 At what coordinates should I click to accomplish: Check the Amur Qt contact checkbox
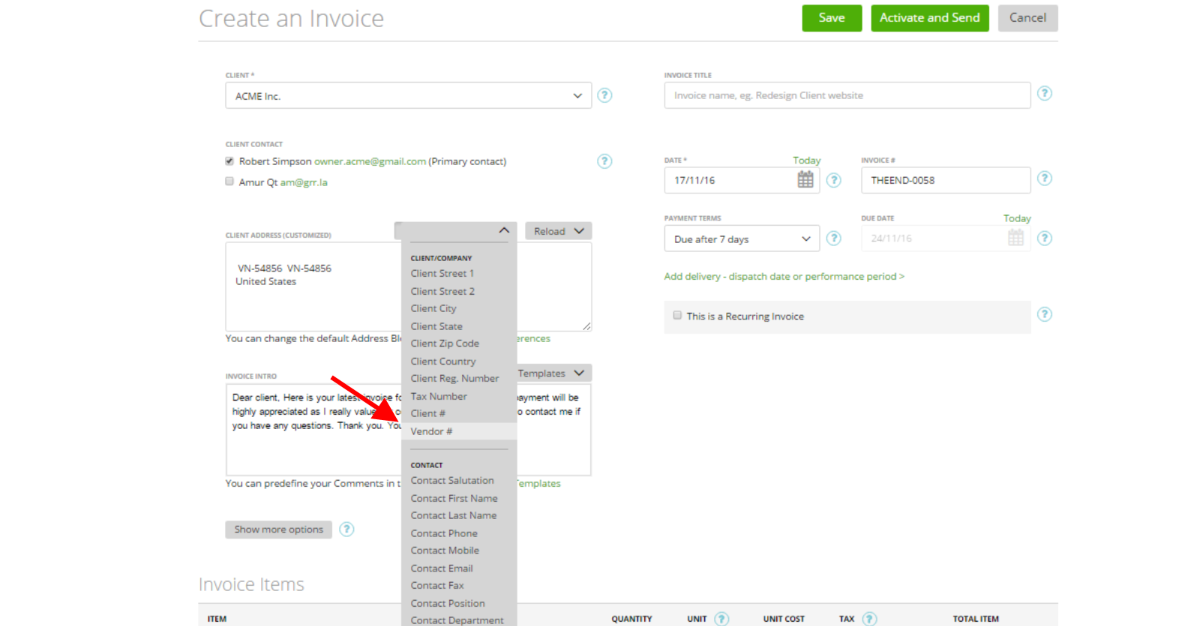pyautogui.click(x=229, y=181)
